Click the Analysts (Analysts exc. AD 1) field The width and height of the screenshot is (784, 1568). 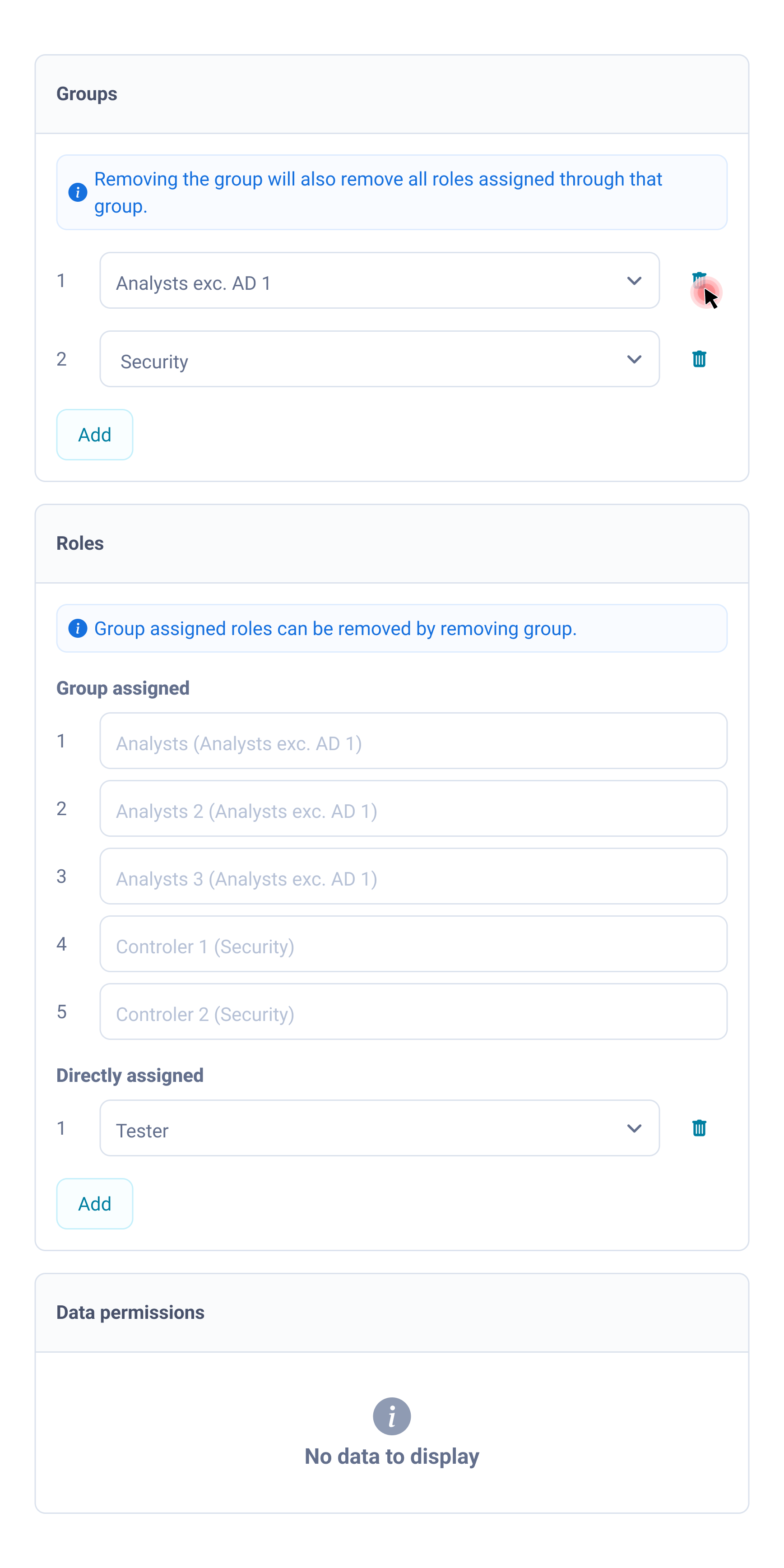(x=413, y=741)
